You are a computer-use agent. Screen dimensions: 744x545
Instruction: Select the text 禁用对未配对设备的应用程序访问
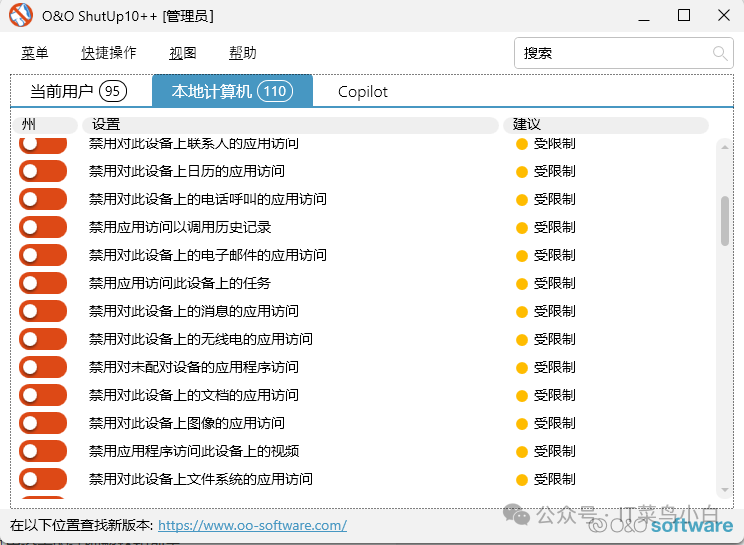coord(194,367)
